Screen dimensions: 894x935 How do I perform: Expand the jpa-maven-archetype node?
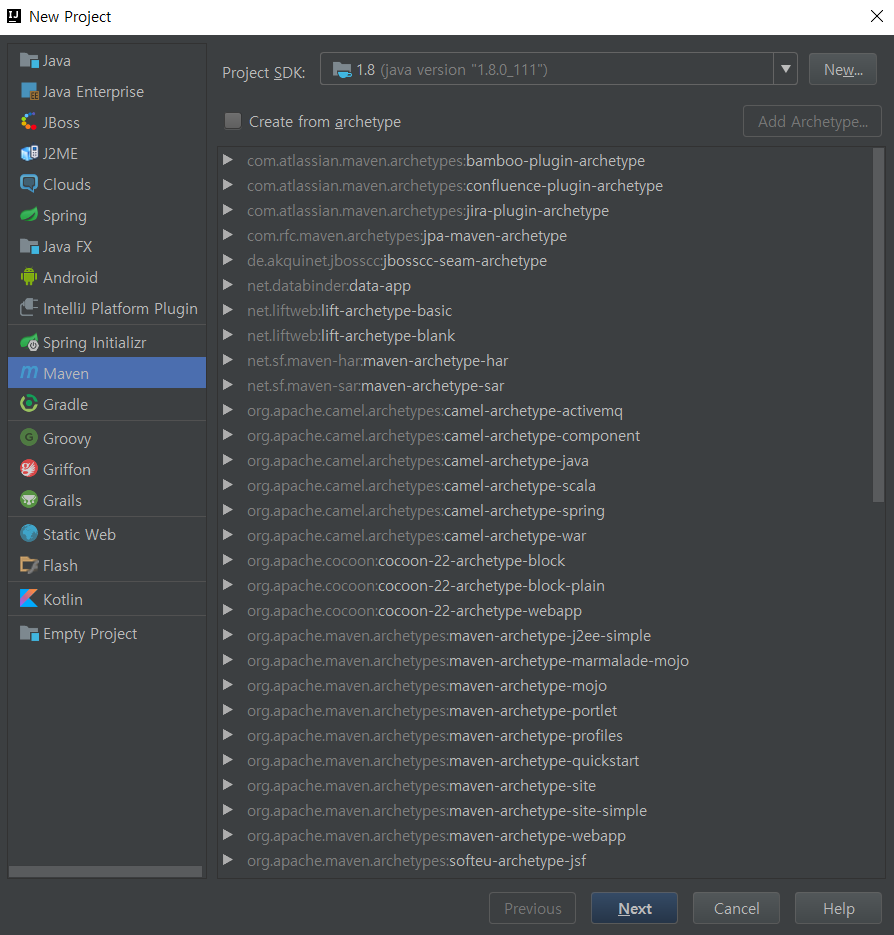227,235
